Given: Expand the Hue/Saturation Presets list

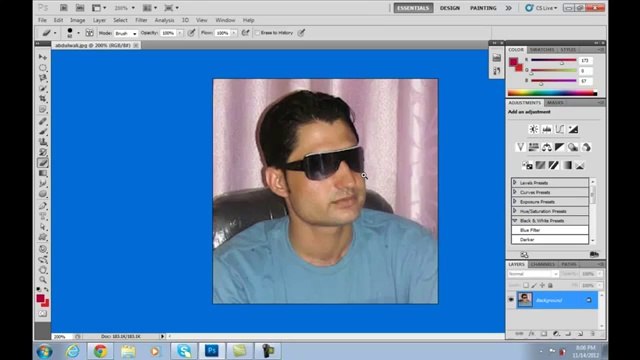Looking at the screenshot, I should point(515,211).
